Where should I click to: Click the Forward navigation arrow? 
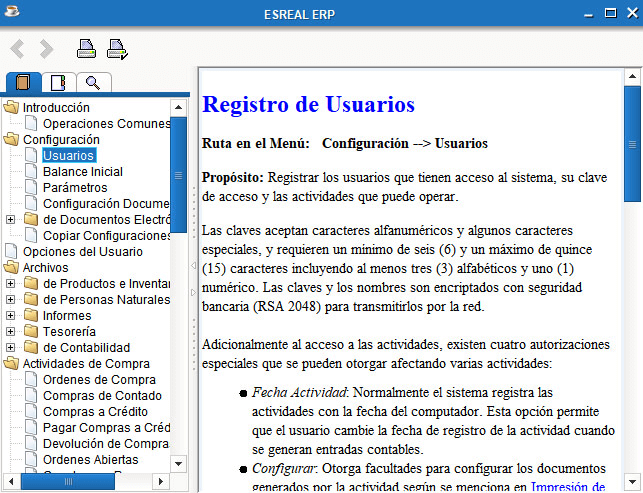[x=46, y=49]
